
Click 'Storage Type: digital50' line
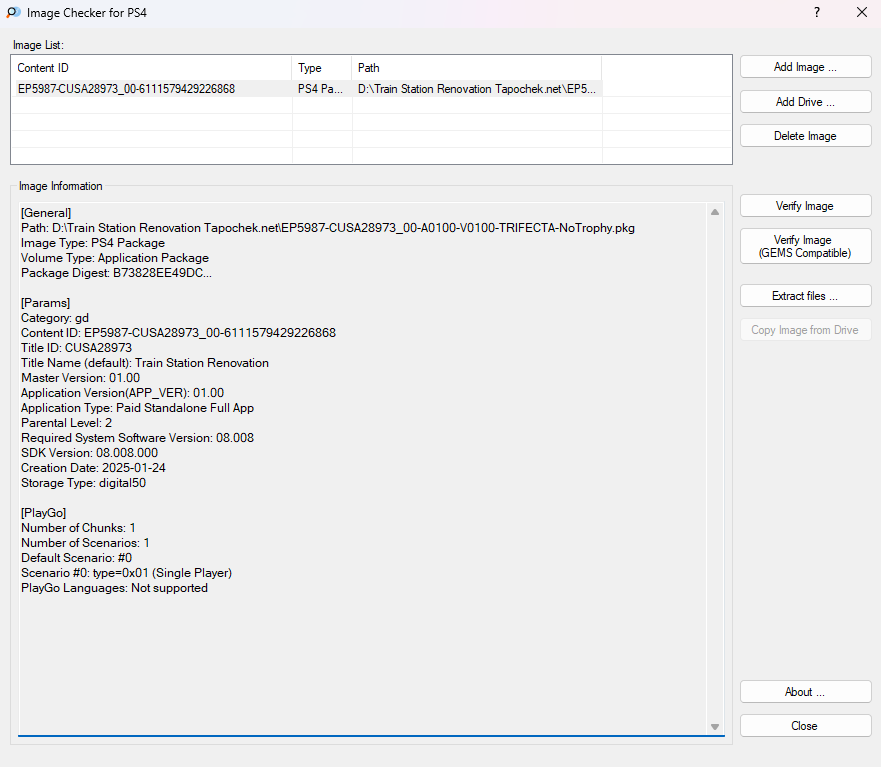click(x=83, y=483)
